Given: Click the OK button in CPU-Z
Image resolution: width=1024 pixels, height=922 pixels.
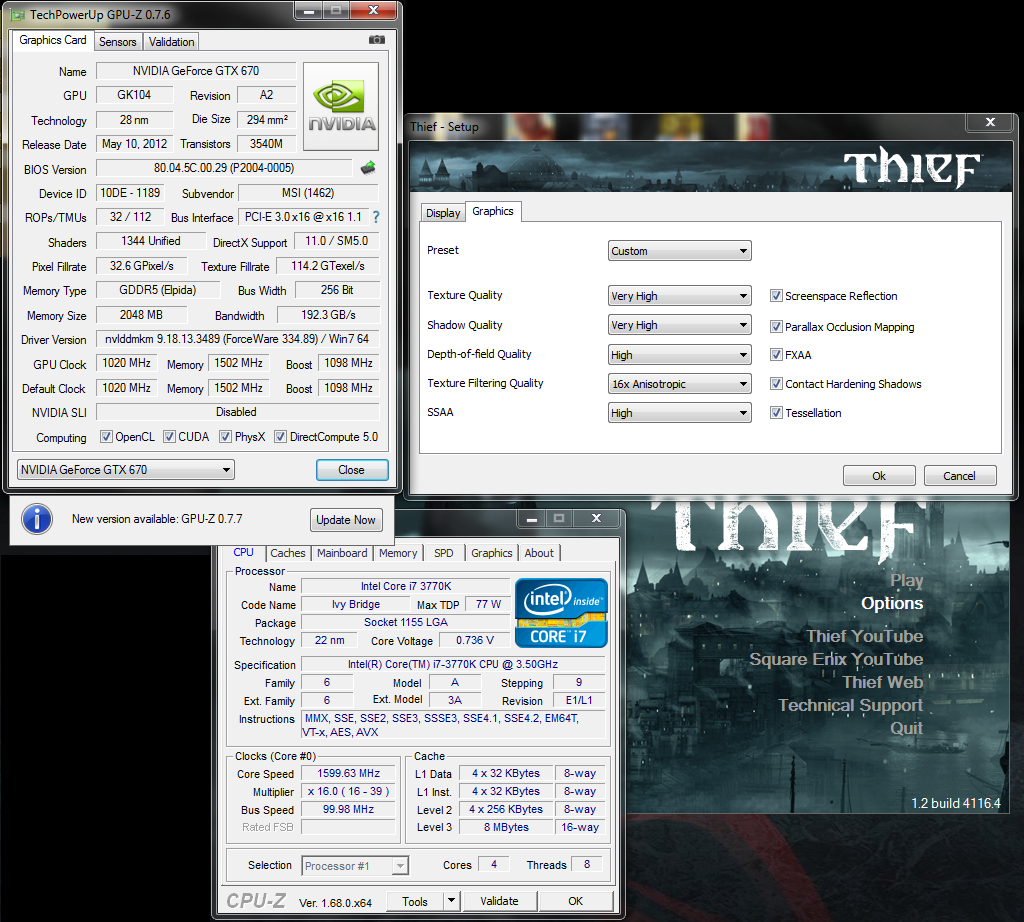Looking at the screenshot, I should pyautogui.click(x=575, y=901).
